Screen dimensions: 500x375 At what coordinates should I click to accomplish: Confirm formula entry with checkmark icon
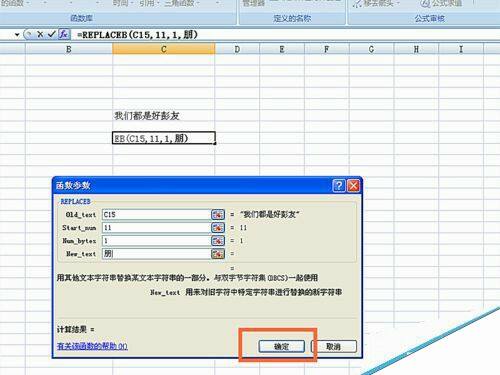(x=51, y=34)
